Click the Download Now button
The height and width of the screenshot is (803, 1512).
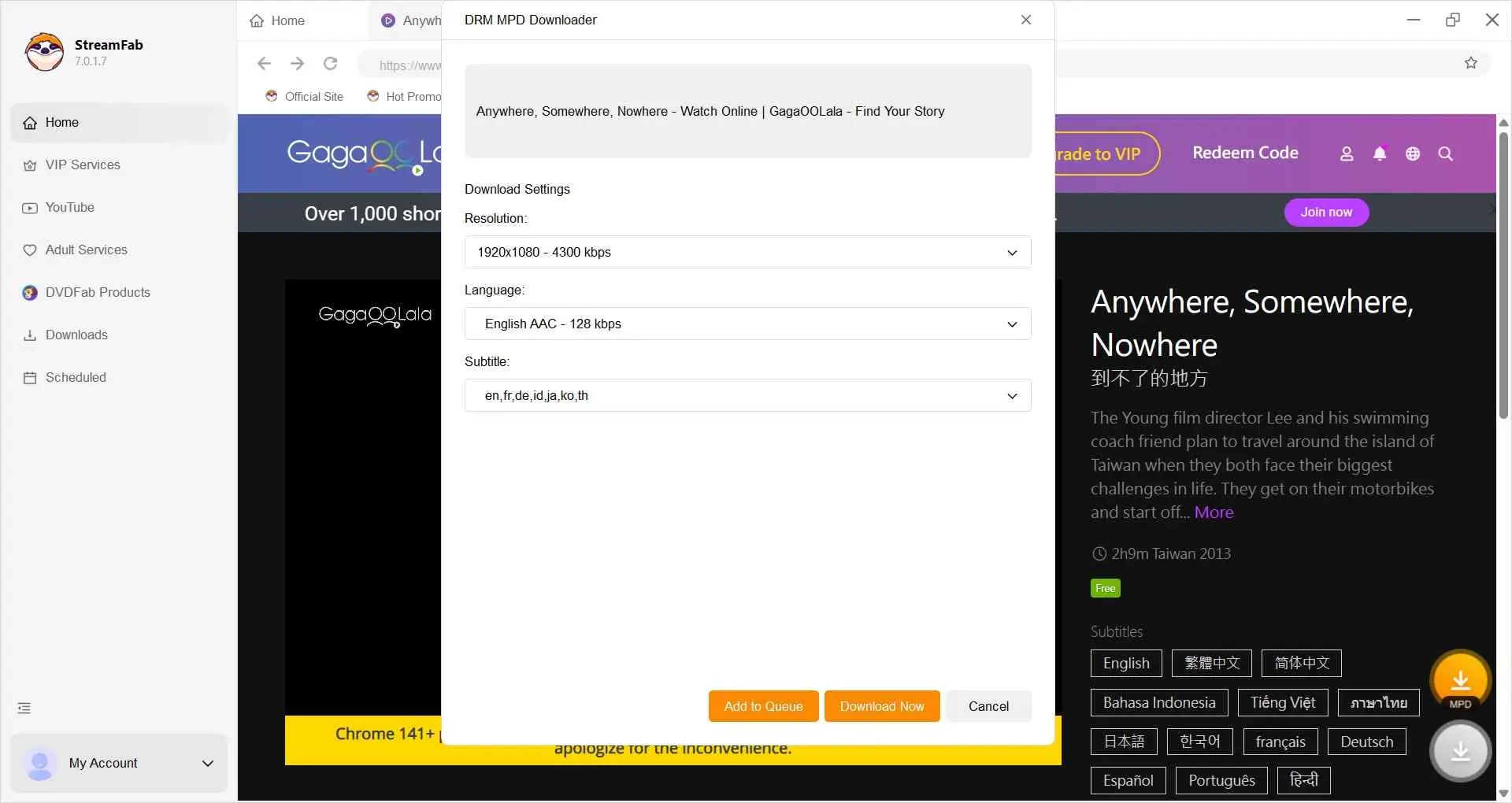pos(882,707)
